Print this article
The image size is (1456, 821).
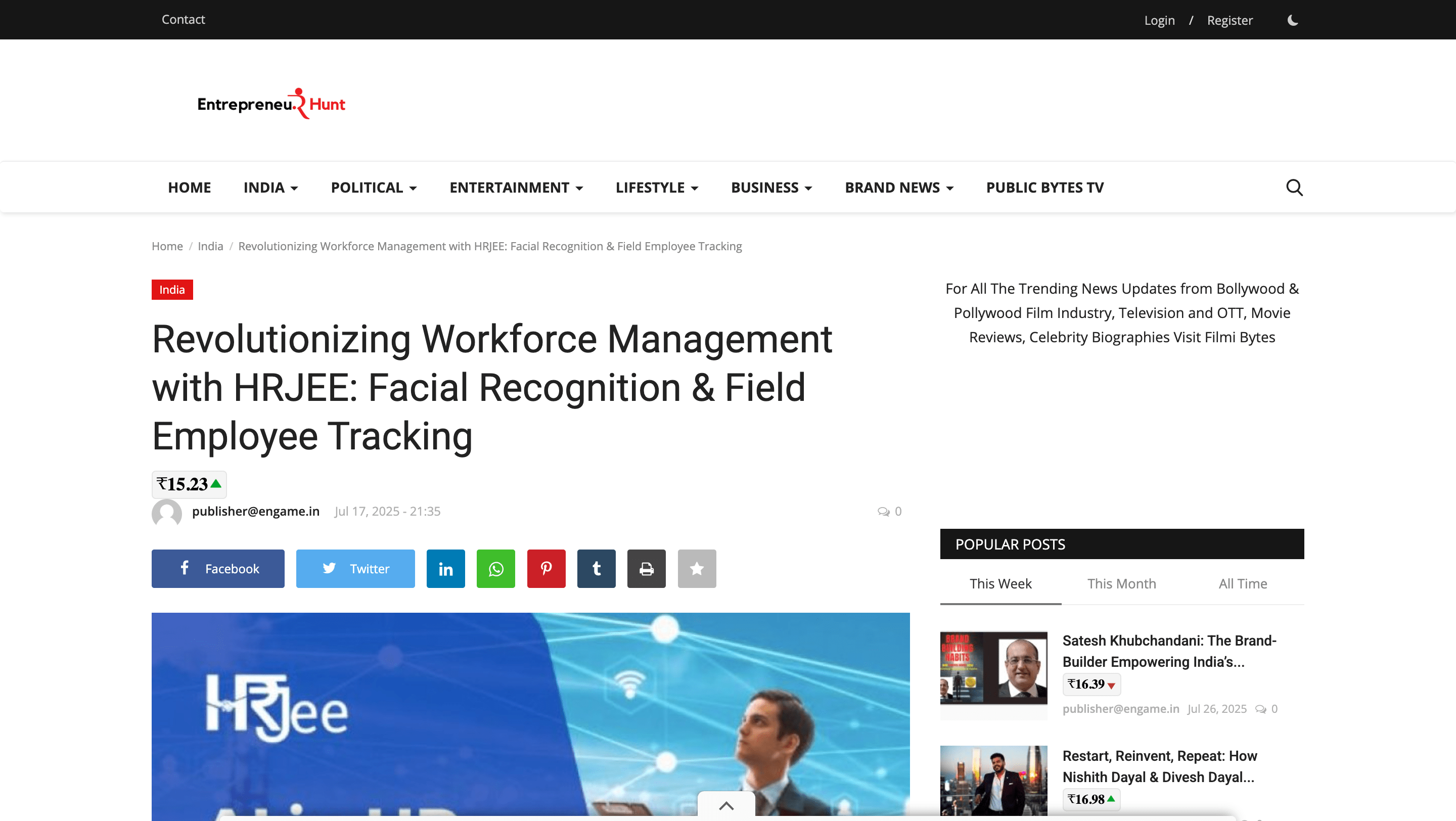click(x=646, y=568)
